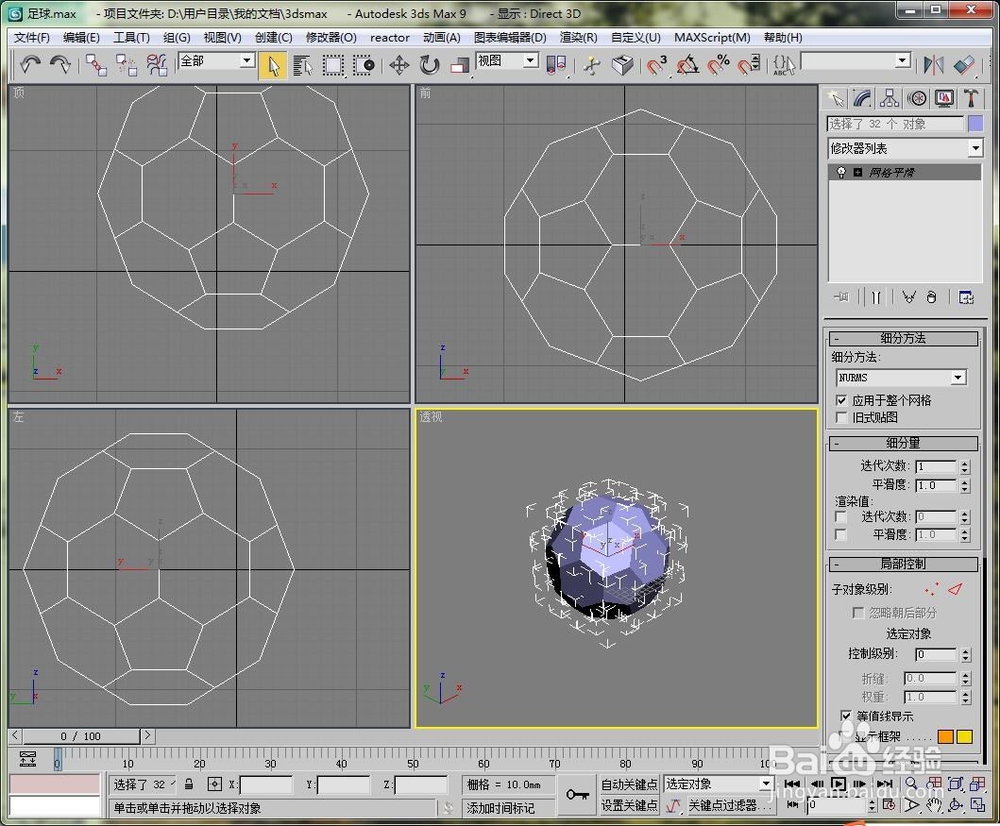The image size is (1000, 826).
Task: Activate the Select Object arrow tool
Action: point(274,66)
